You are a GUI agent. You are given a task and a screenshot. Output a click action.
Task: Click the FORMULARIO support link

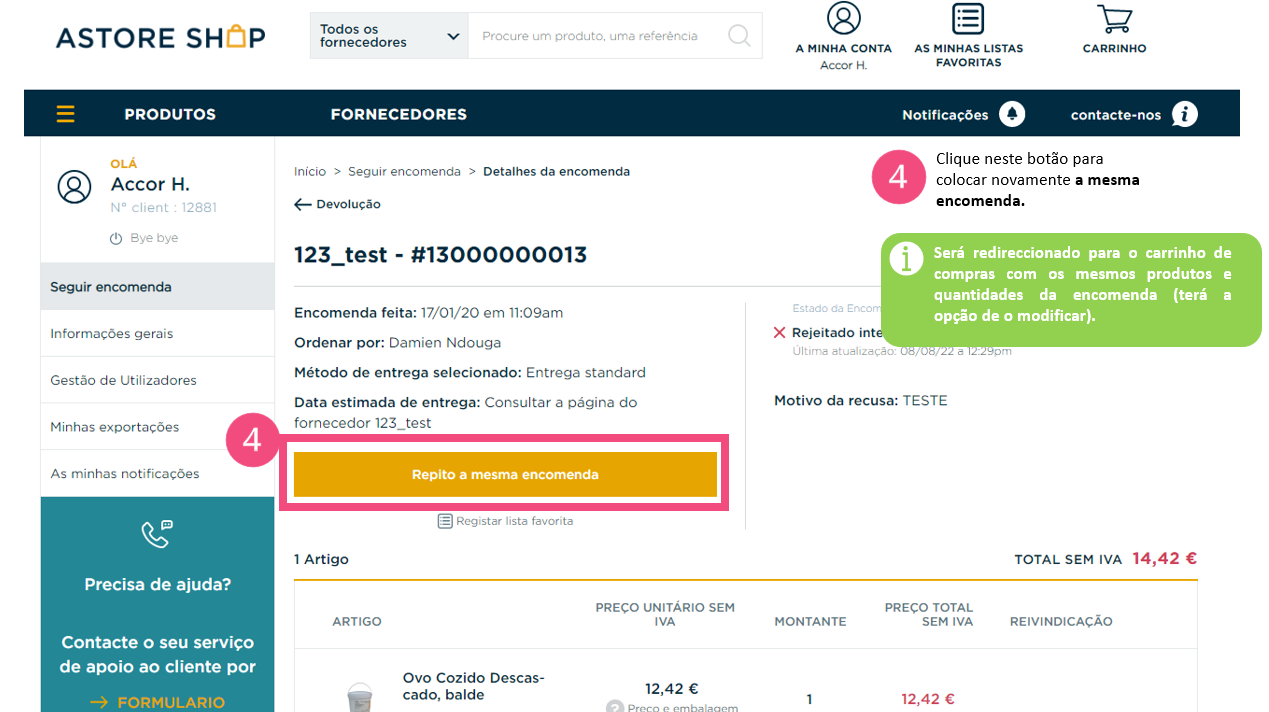[x=157, y=702]
